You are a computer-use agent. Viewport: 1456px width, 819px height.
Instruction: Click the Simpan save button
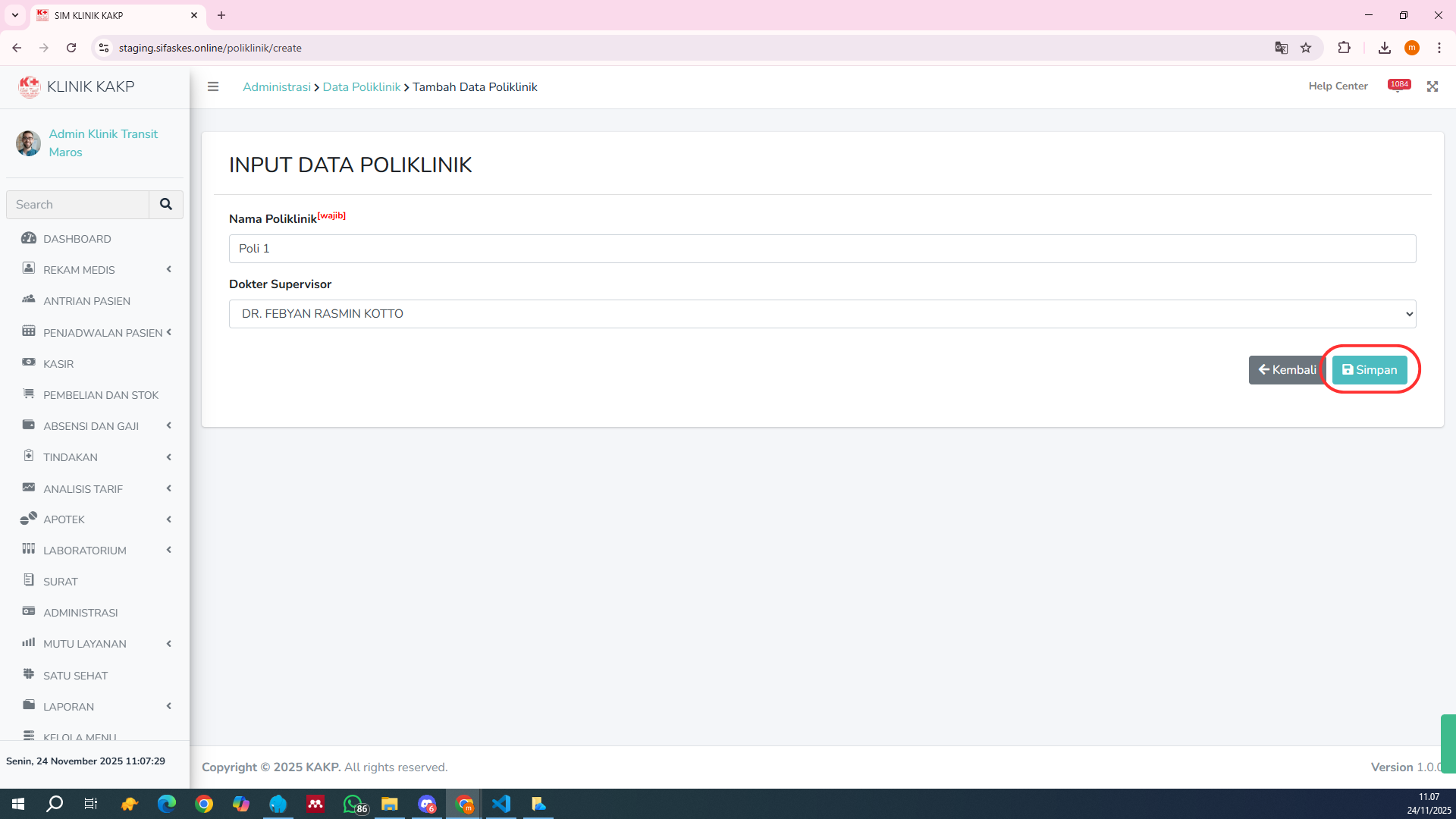1369,370
